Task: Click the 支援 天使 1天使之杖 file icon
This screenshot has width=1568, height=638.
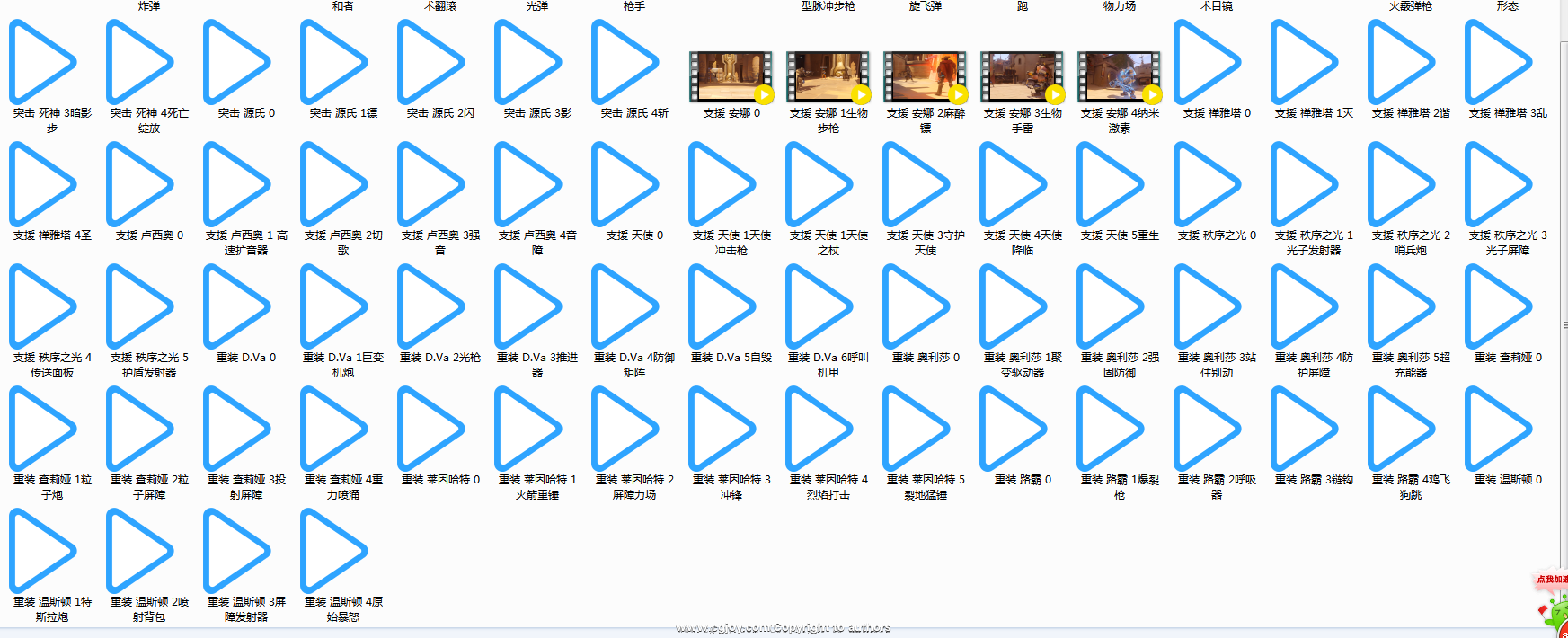Action: pos(819,184)
